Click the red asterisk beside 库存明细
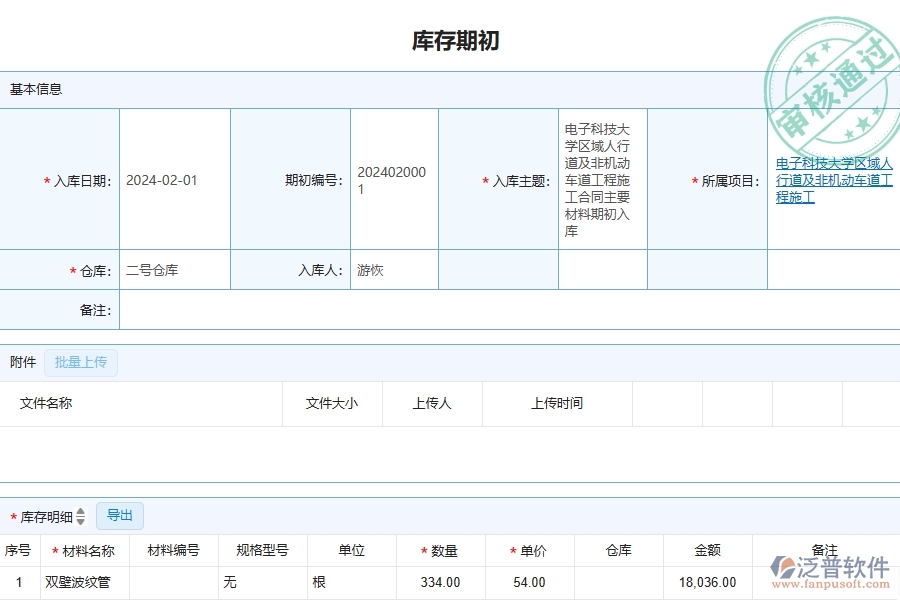The height and width of the screenshot is (600, 900). [13, 516]
